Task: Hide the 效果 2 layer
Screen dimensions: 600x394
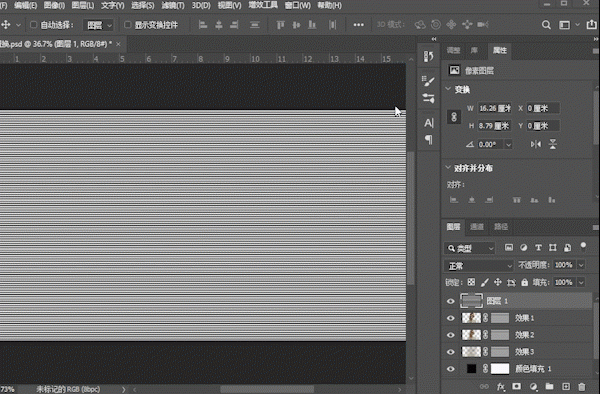Action: [451, 335]
